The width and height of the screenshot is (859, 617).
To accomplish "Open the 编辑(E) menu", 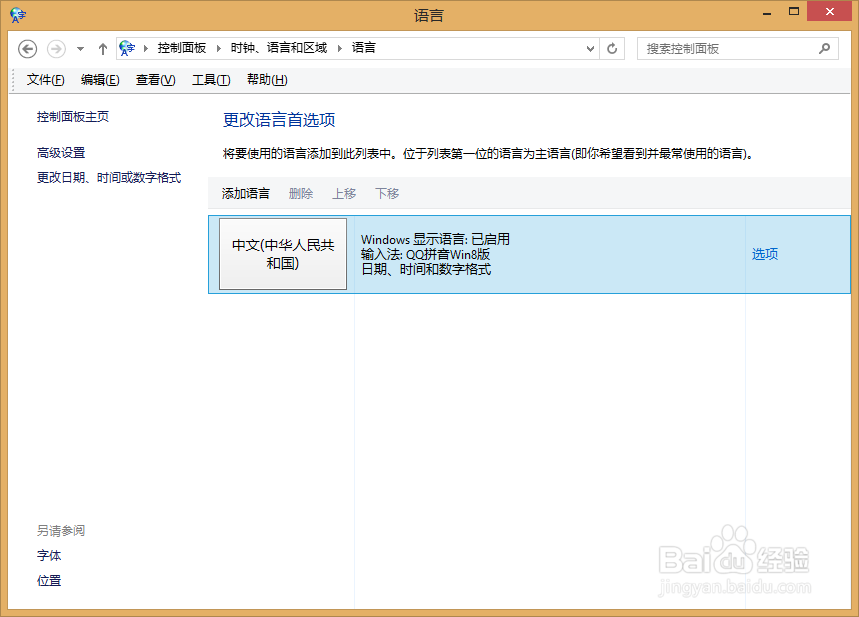I will click(100, 80).
